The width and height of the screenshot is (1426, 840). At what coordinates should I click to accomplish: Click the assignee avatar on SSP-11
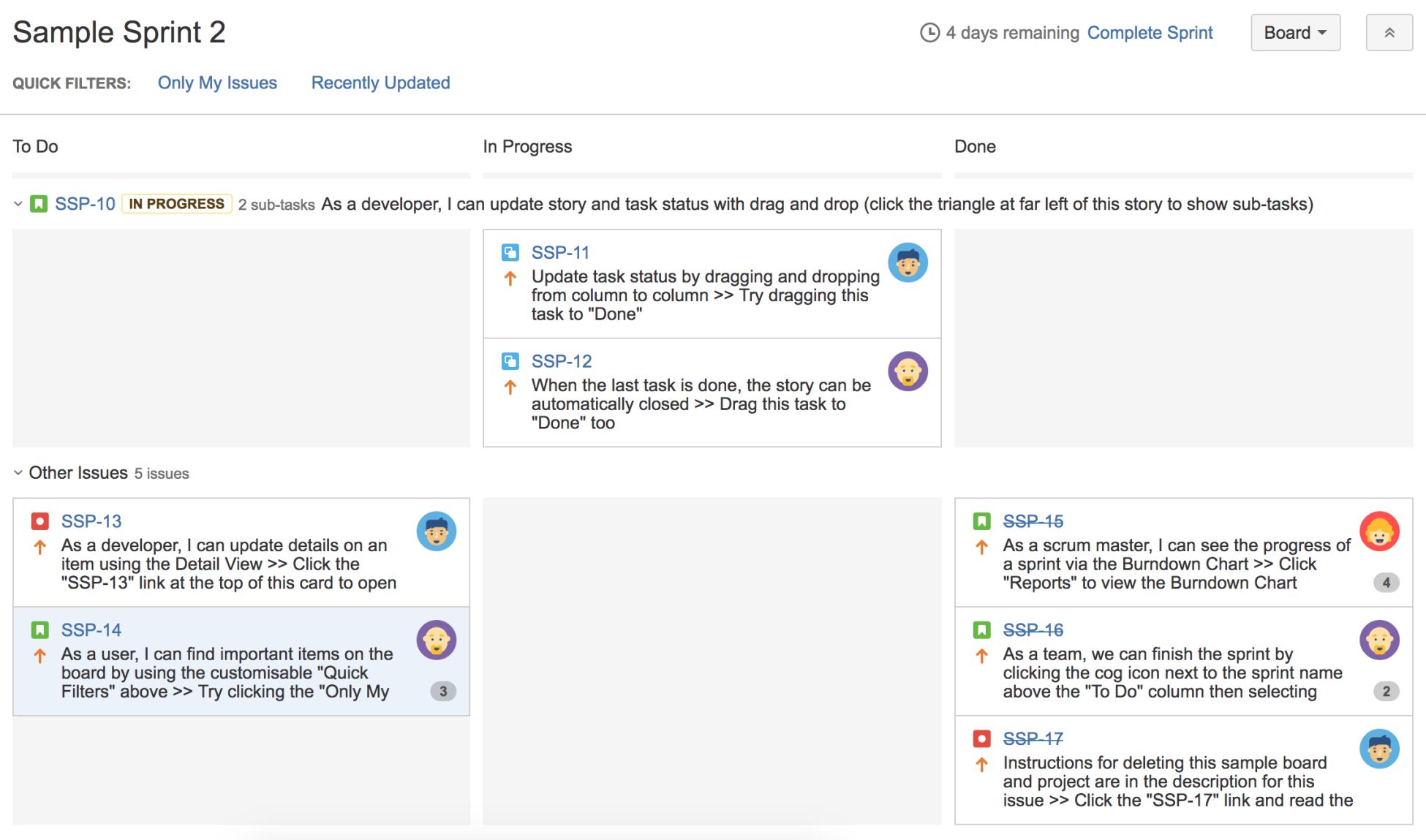(908, 262)
